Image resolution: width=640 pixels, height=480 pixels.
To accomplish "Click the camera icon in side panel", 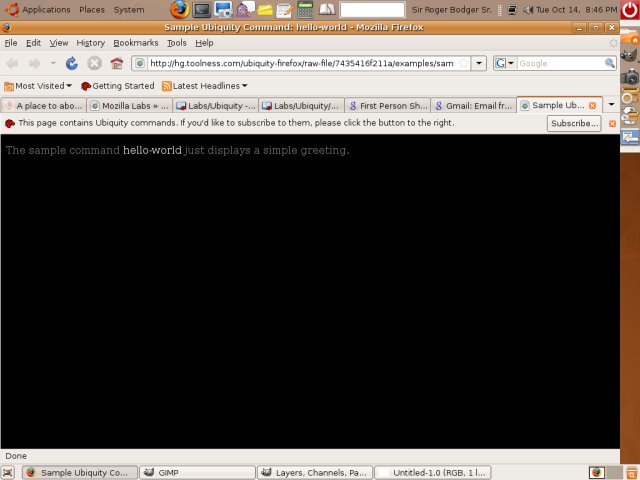I will point(630,76).
